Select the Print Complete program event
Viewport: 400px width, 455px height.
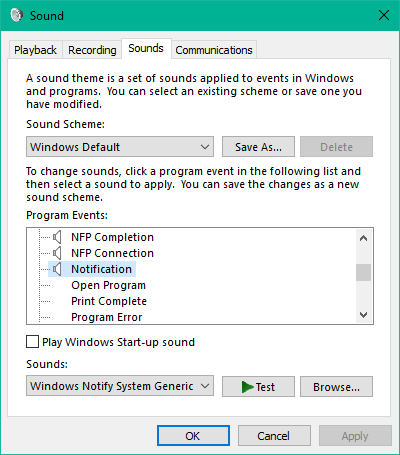(x=109, y=301)
